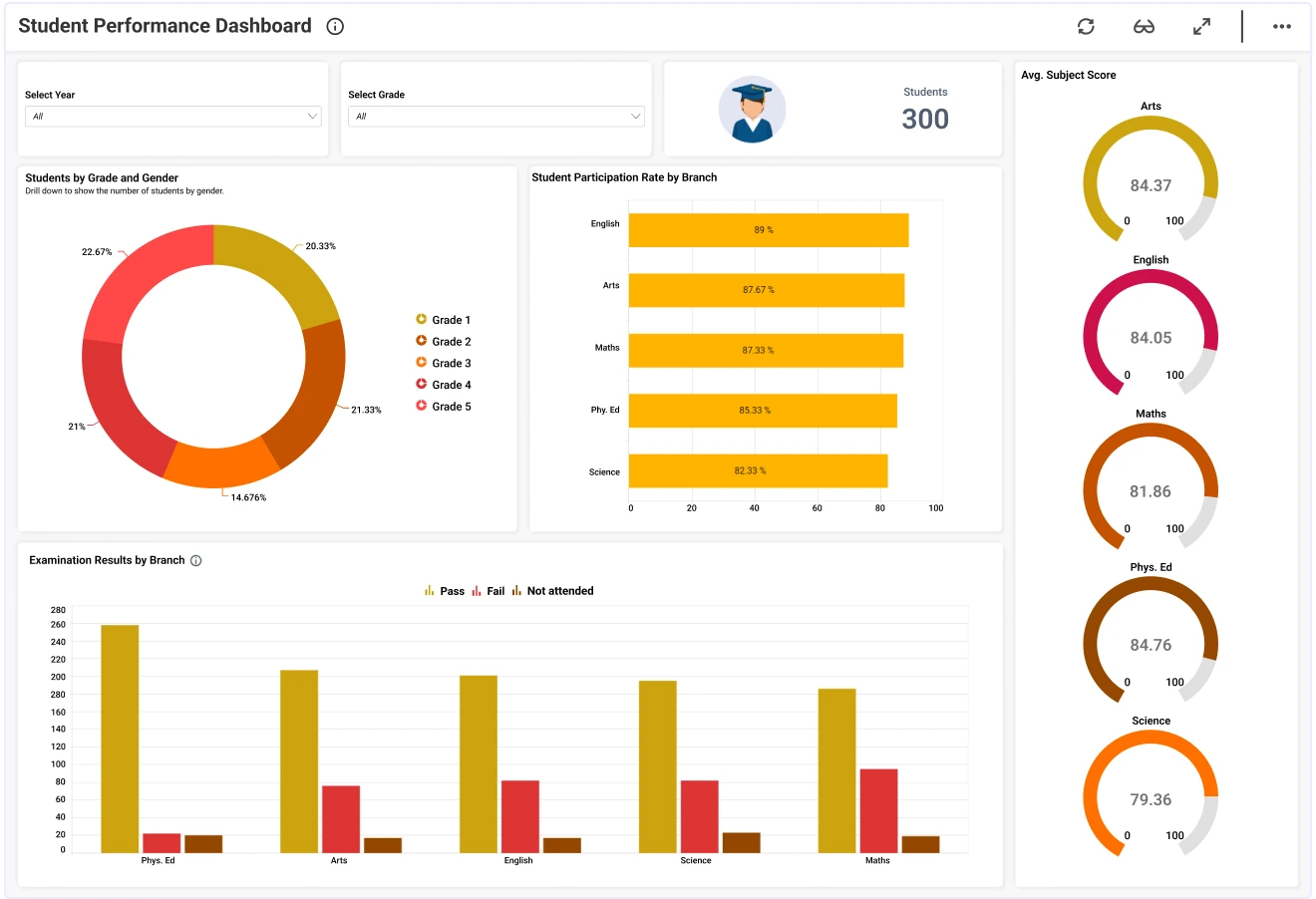This screenshot has height=899, width=1316.
Task: Click the Science 79.36 gauge
Action: pos(1151,794)
